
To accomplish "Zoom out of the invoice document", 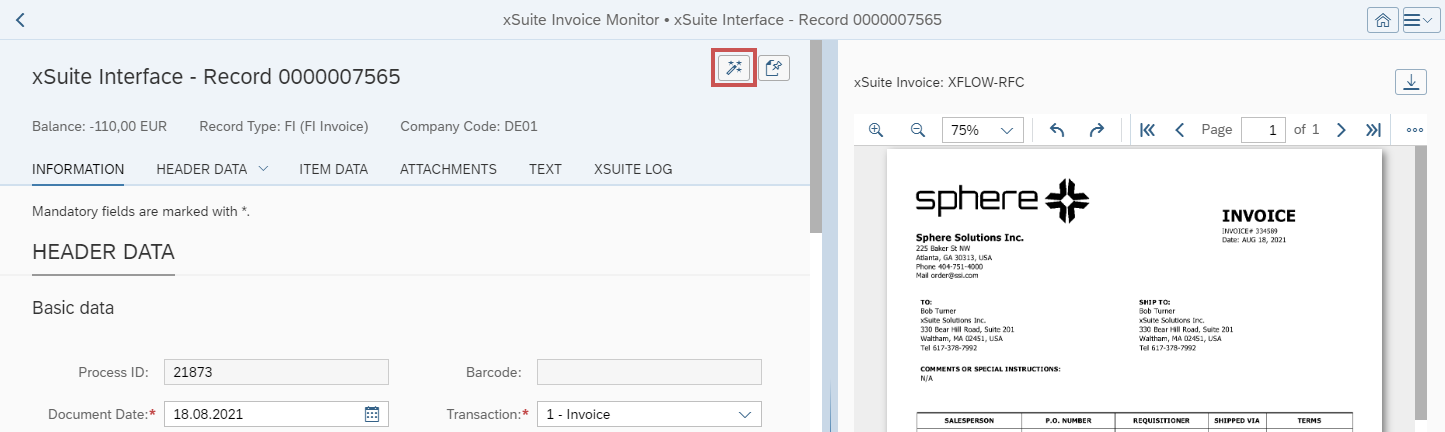I will (x=917, y=130).
